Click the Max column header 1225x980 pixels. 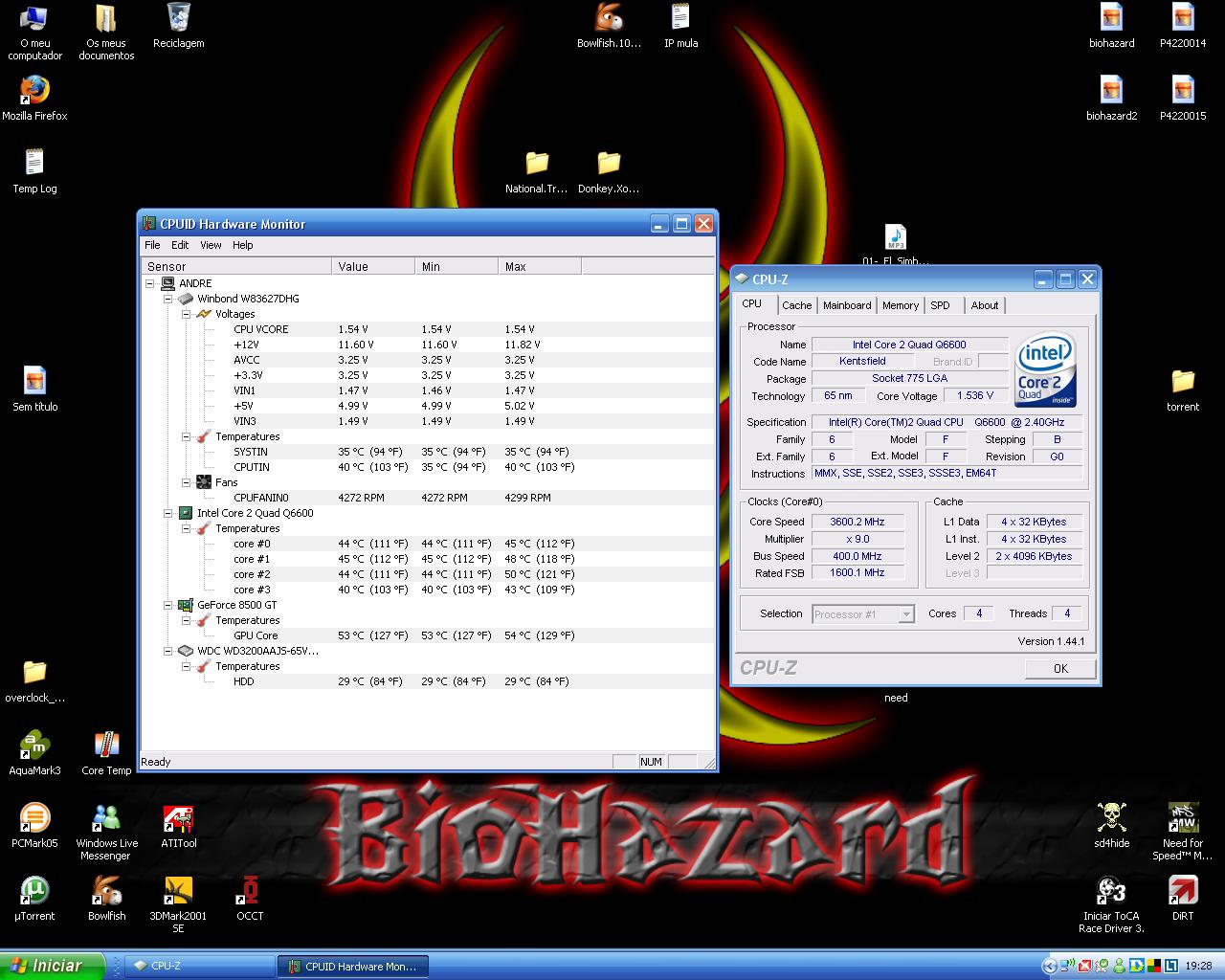tap(540, 266)
